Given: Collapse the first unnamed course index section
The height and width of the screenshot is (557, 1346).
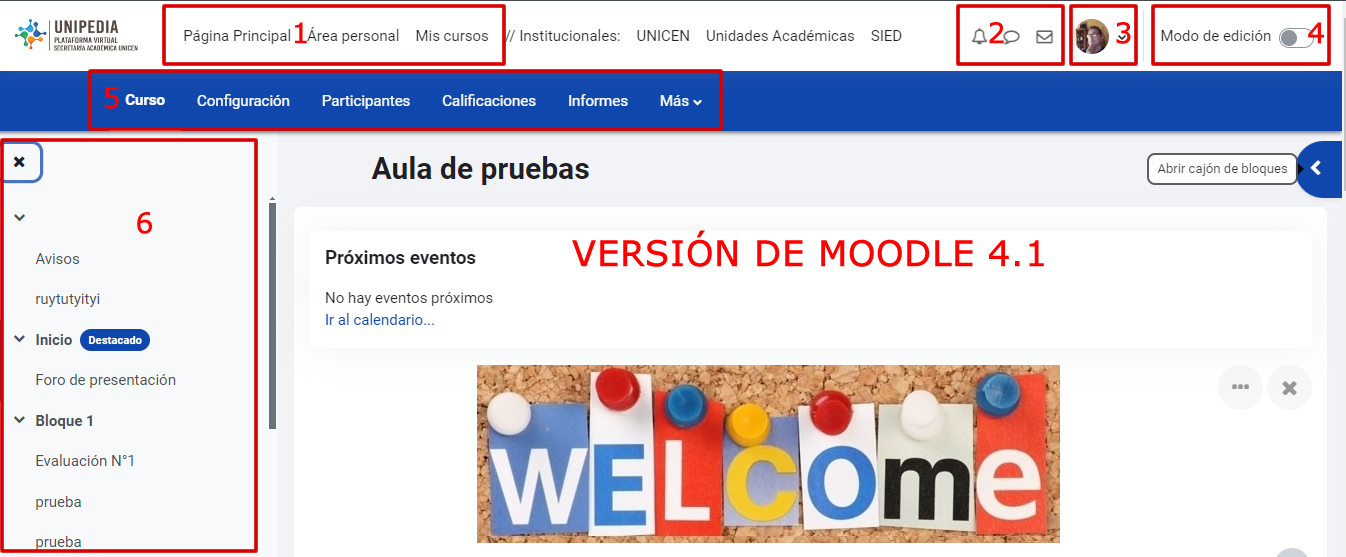Looking at the screenshot, I should coord(19,218).
